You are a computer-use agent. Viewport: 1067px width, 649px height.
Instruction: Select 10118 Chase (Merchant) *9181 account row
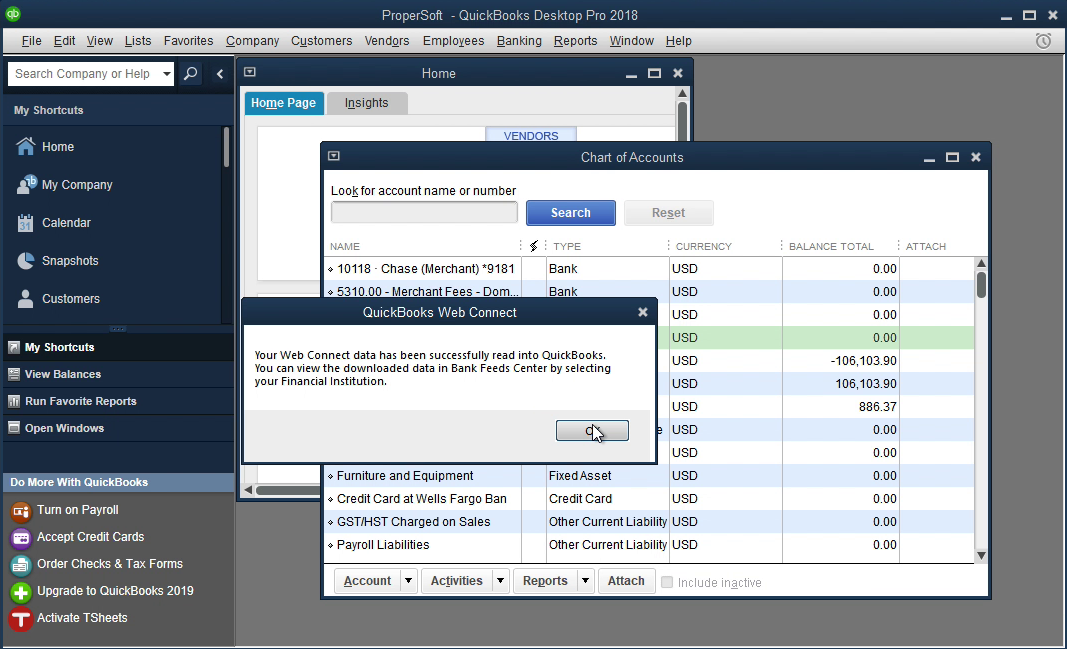(649, 269)
